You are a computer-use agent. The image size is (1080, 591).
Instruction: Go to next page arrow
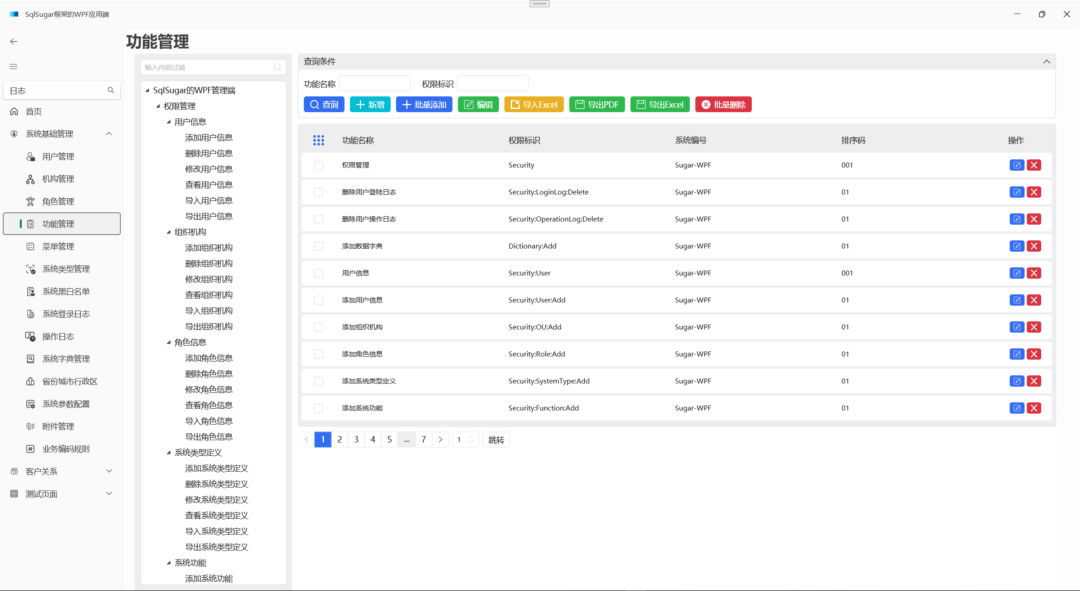[x=441, y=439]
